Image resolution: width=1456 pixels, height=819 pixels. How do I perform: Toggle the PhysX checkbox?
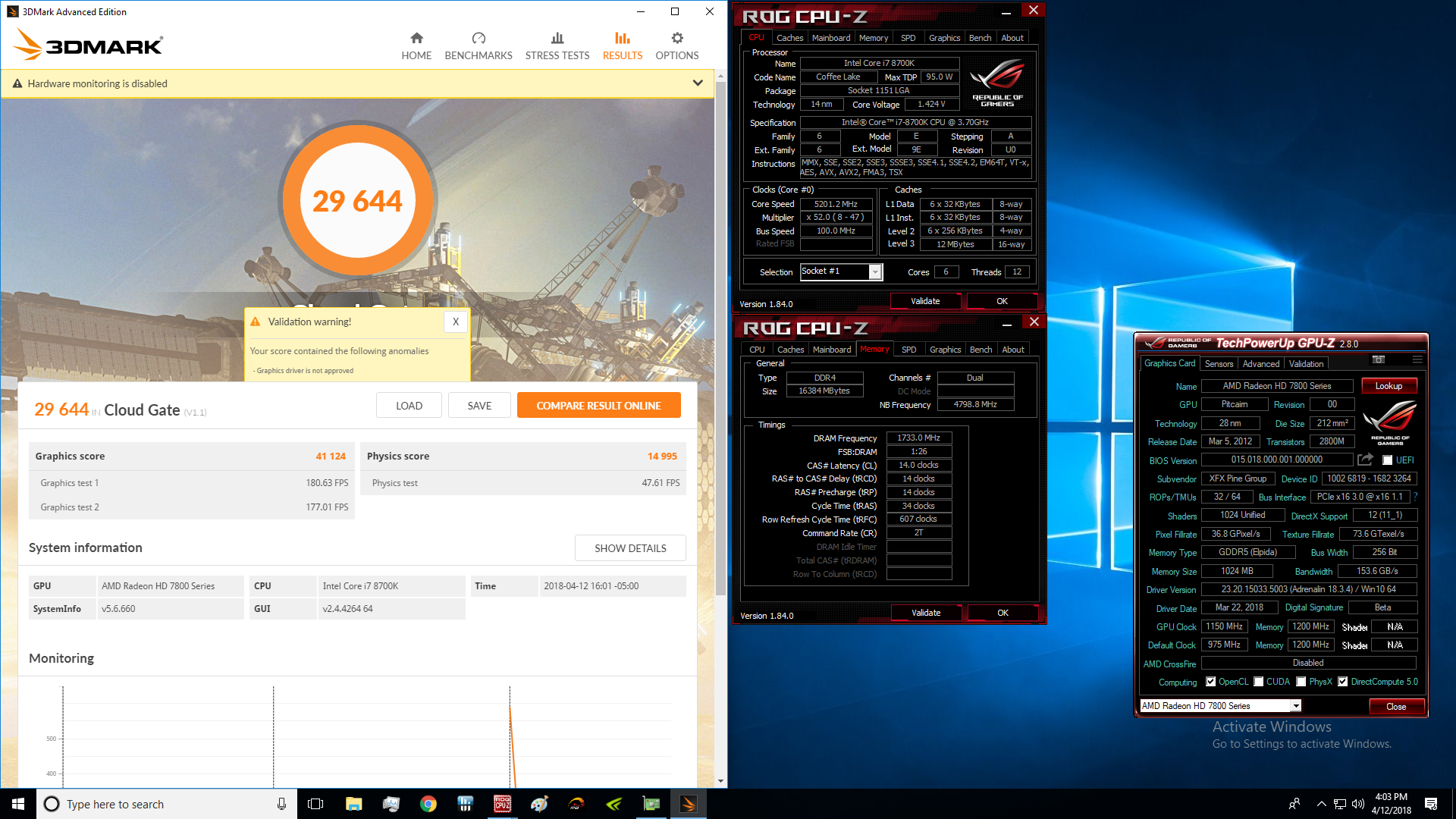(x=1301, y=682)
